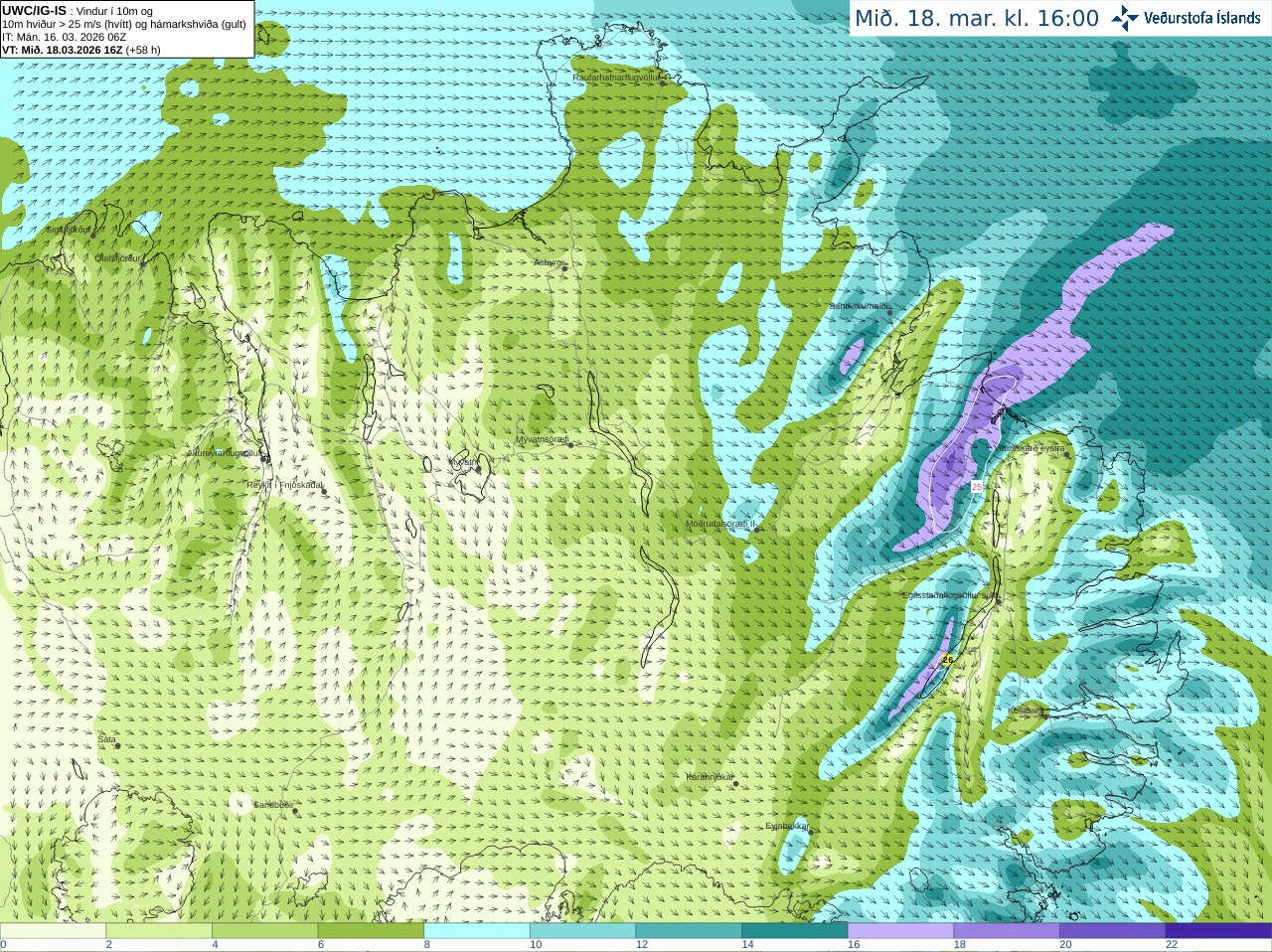The width and height of the screenshot is (1272, 952).
Task: Click the 18–20 m/s purple legend swatch
Action: 1007,931
